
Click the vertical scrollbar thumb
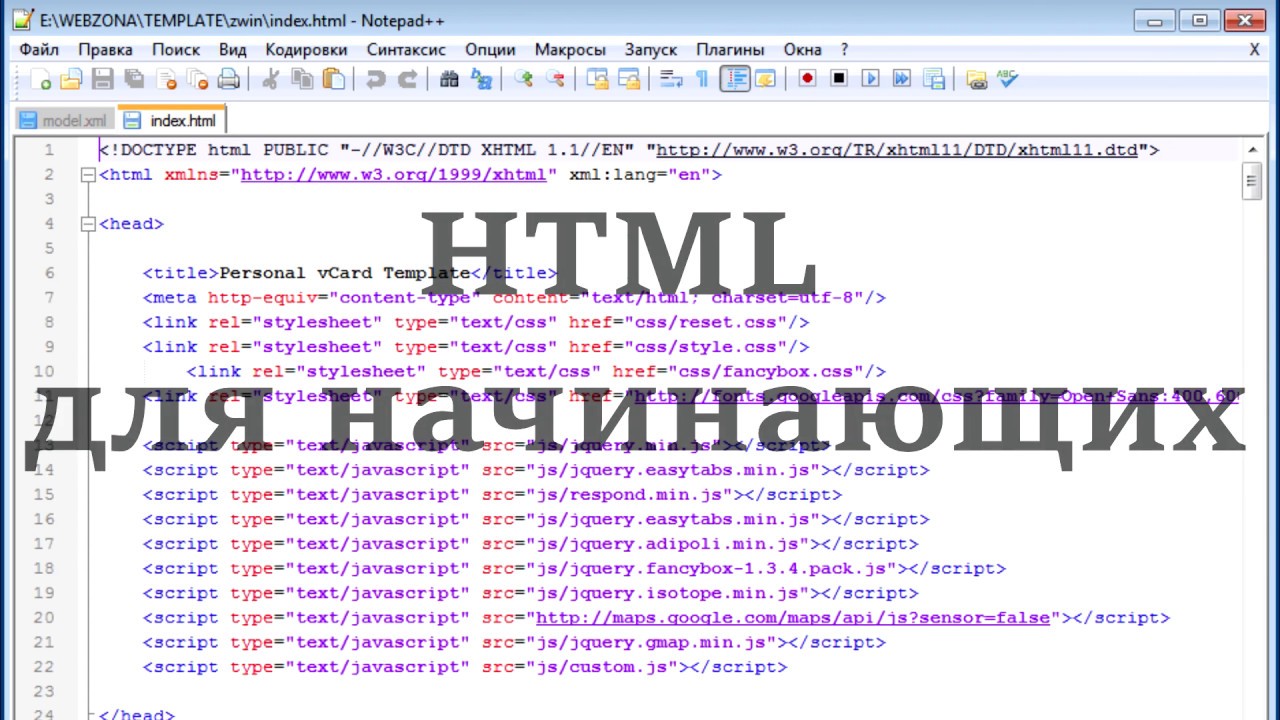pos(1251,181)
